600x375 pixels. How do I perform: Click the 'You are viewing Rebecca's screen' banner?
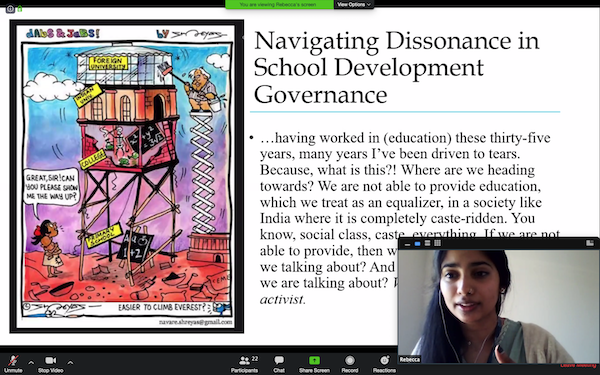pos(279,5)
